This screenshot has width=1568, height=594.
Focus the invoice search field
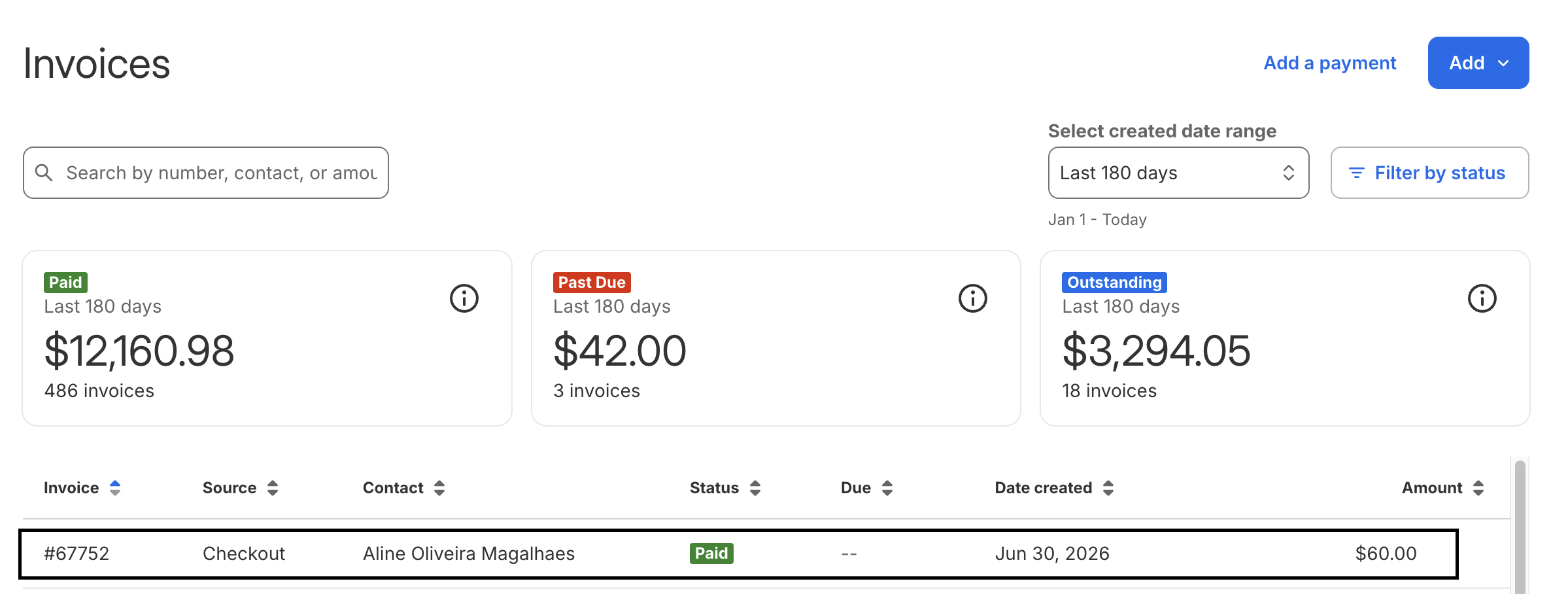click(206, 173)
